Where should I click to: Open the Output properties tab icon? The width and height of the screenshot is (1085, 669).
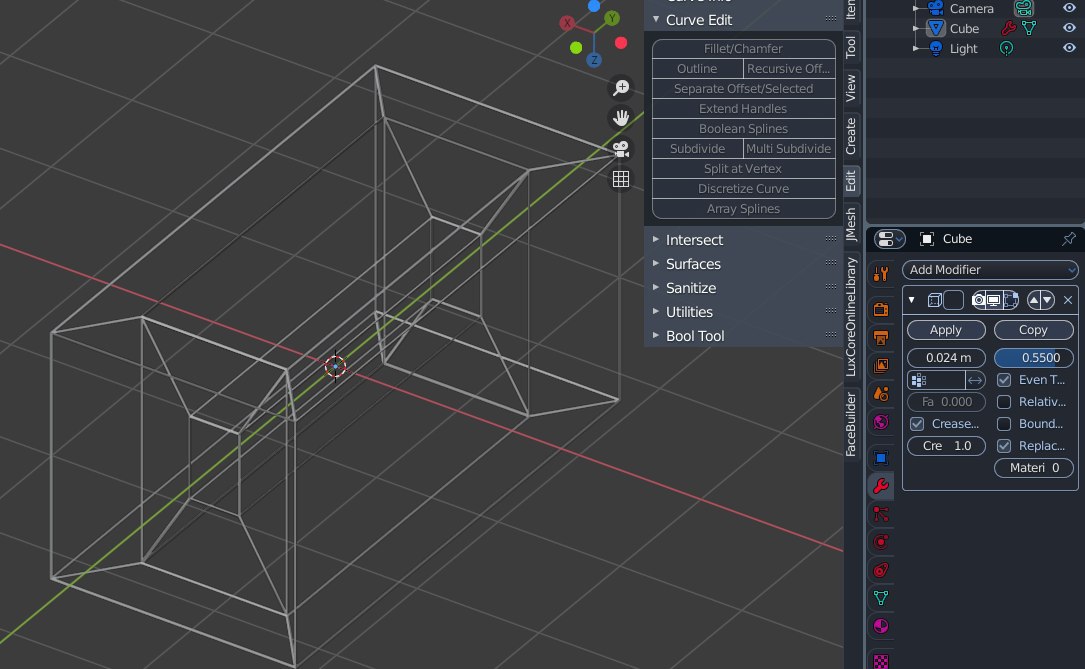(x=880, y=338)
